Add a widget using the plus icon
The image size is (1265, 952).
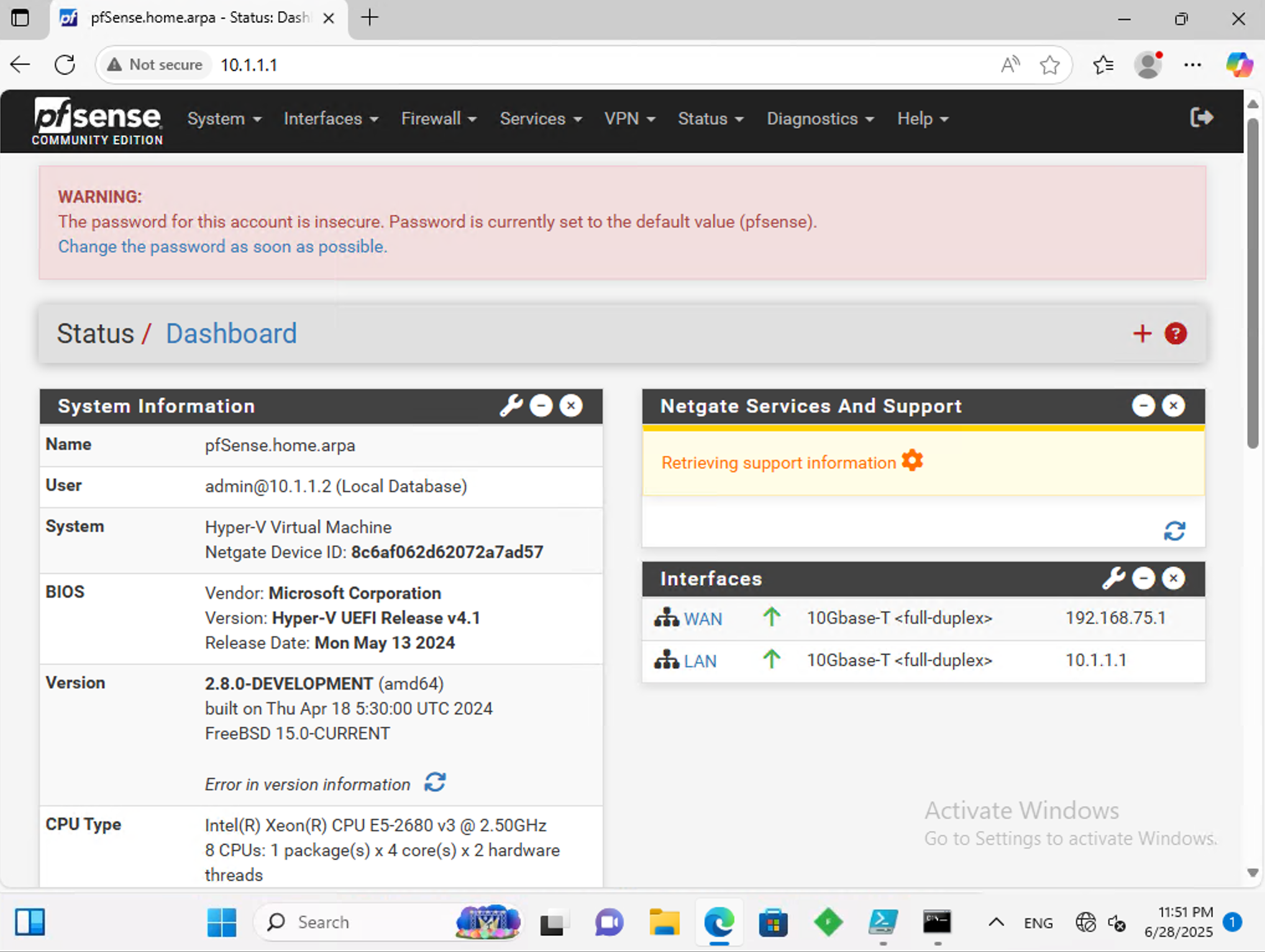click(x=1141, y=334)
